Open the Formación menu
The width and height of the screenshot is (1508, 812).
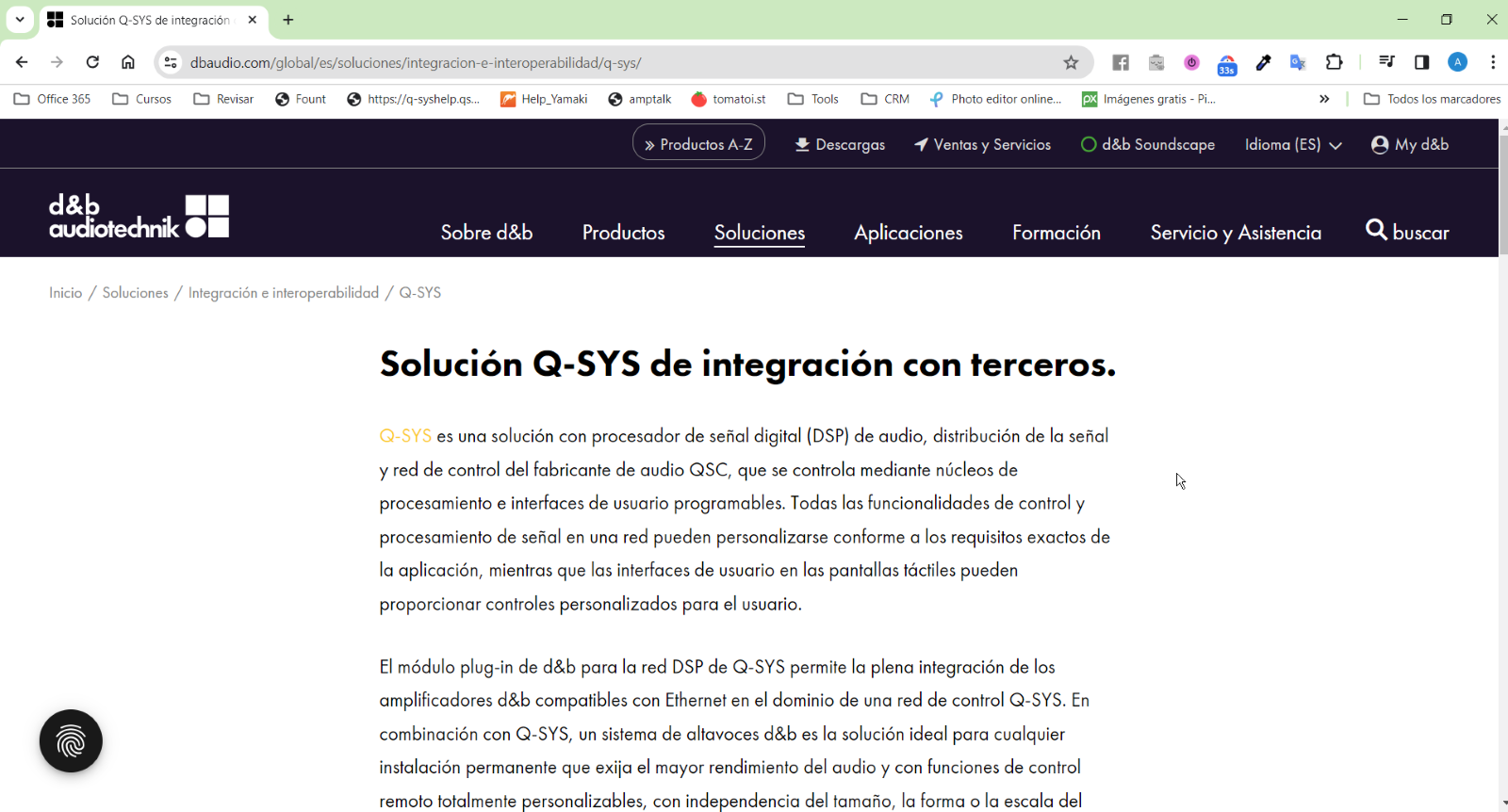tap(1057, 233)
